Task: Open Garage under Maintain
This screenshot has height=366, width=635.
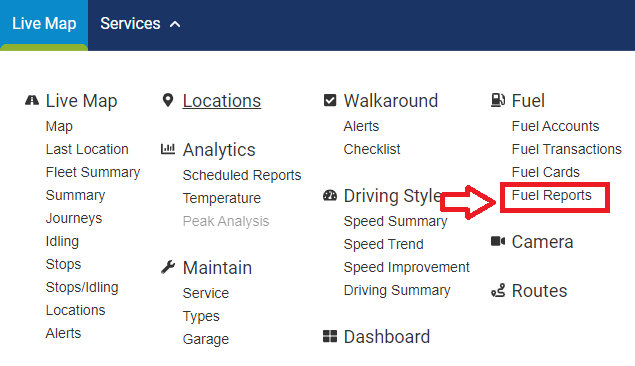Action: click(206, 339)
